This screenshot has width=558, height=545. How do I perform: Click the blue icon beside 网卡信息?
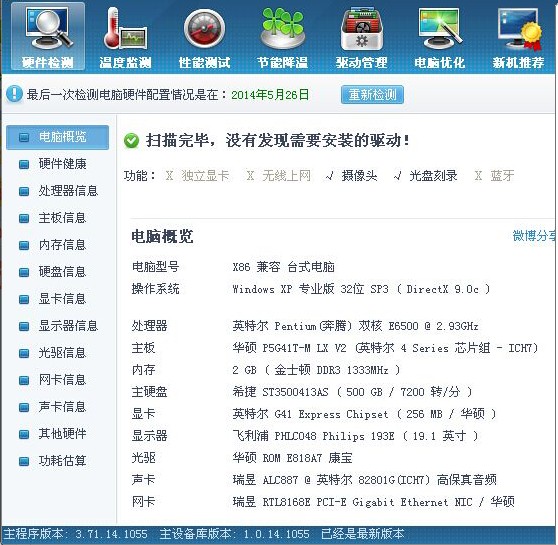[x=24, y=381]
